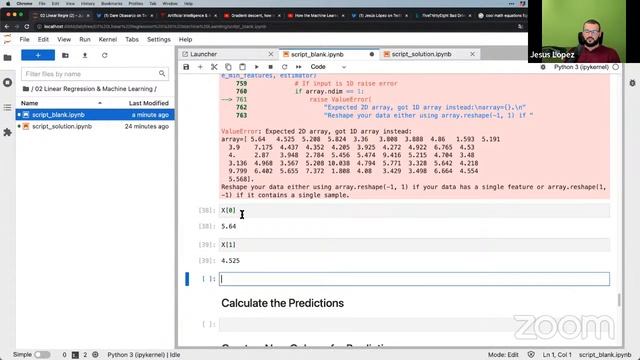This screenshot has height=360, width=640.
Task: Open the table of contents sidebar
Action: pyautogui.click(x=7, y=107)
